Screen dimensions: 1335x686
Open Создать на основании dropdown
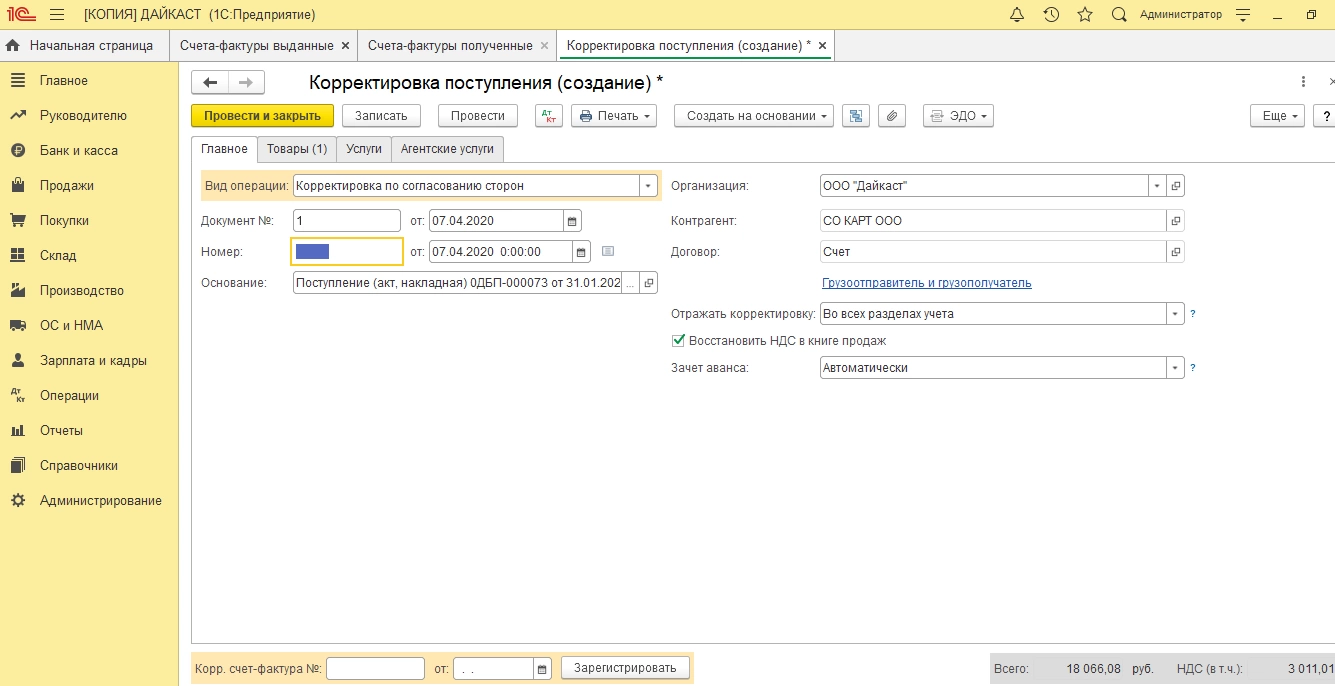click(754, 116)
